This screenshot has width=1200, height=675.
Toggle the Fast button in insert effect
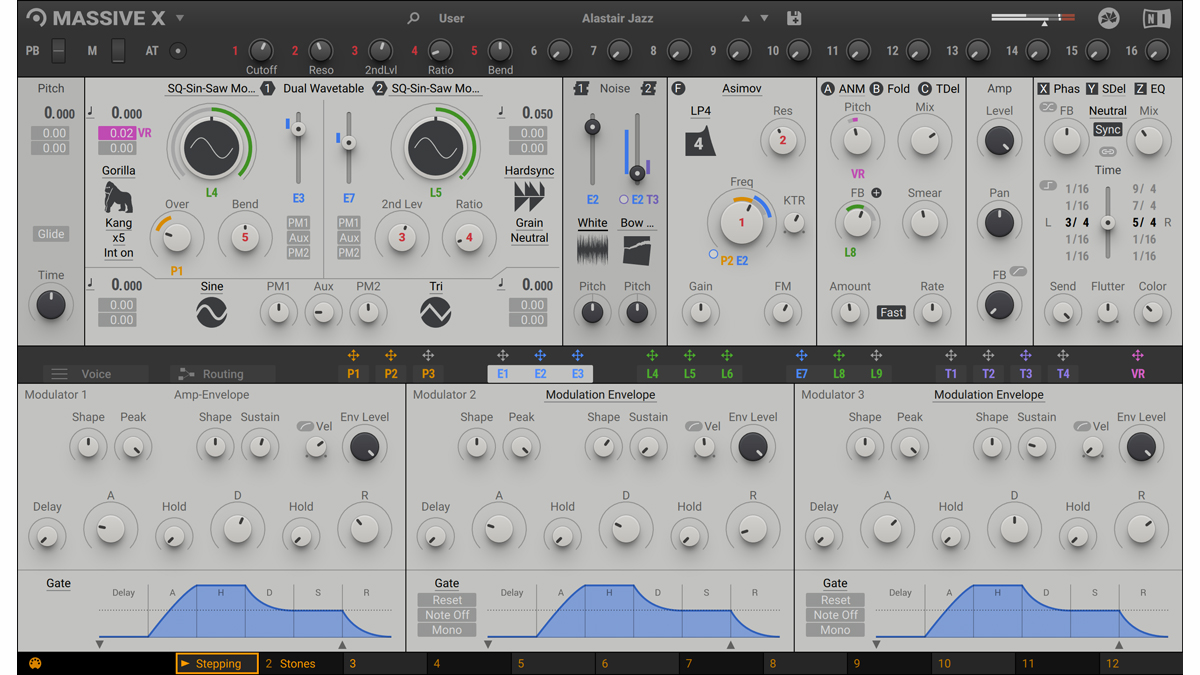pyautogui.click(x=891, y=312)
